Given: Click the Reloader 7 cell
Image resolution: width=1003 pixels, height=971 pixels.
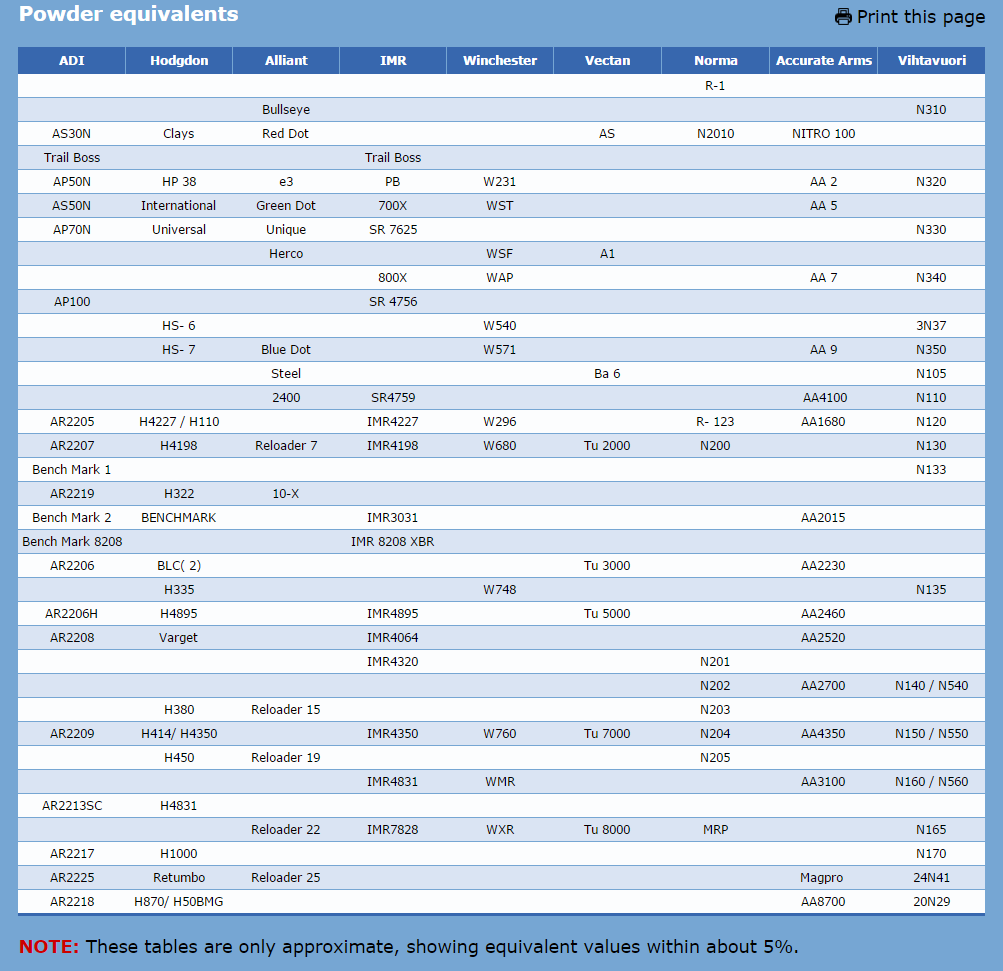Looking at the screenshot, I should 286,446.
